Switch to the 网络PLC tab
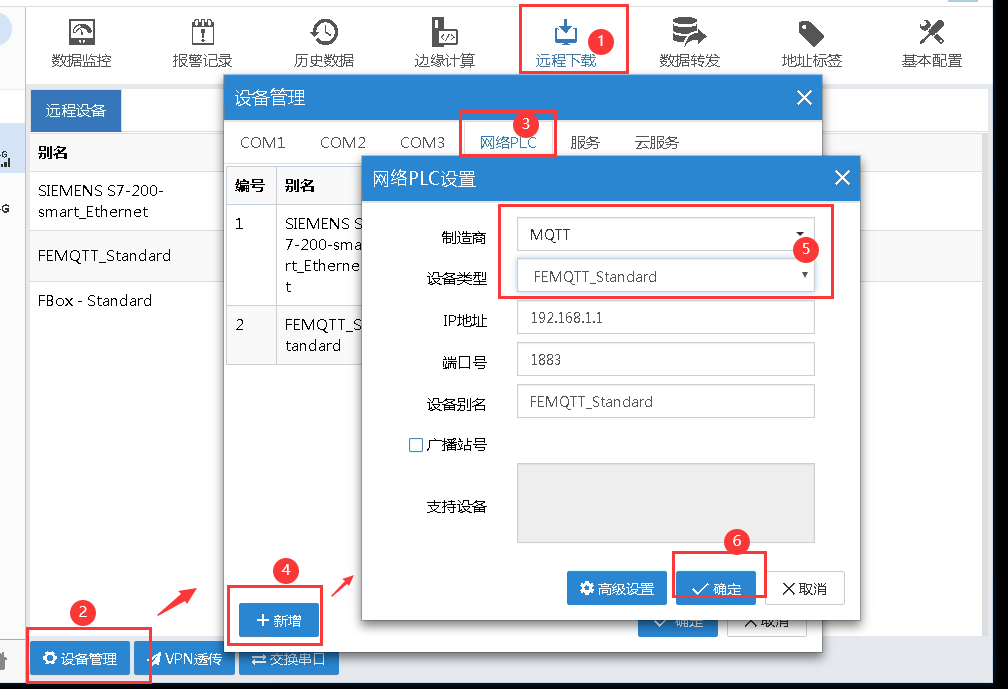The image size is (1008, 689). 508,143
